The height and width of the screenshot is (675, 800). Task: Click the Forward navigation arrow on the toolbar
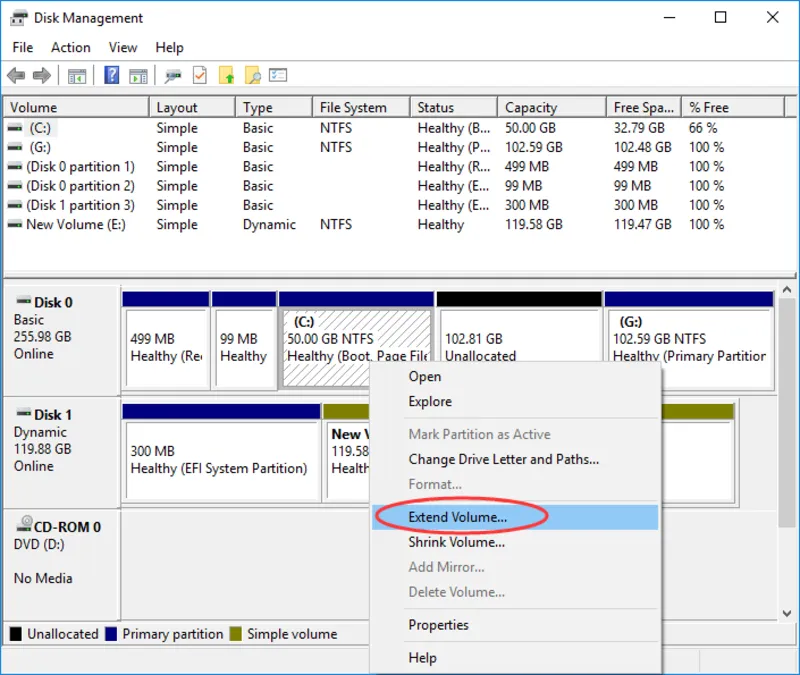40,75
